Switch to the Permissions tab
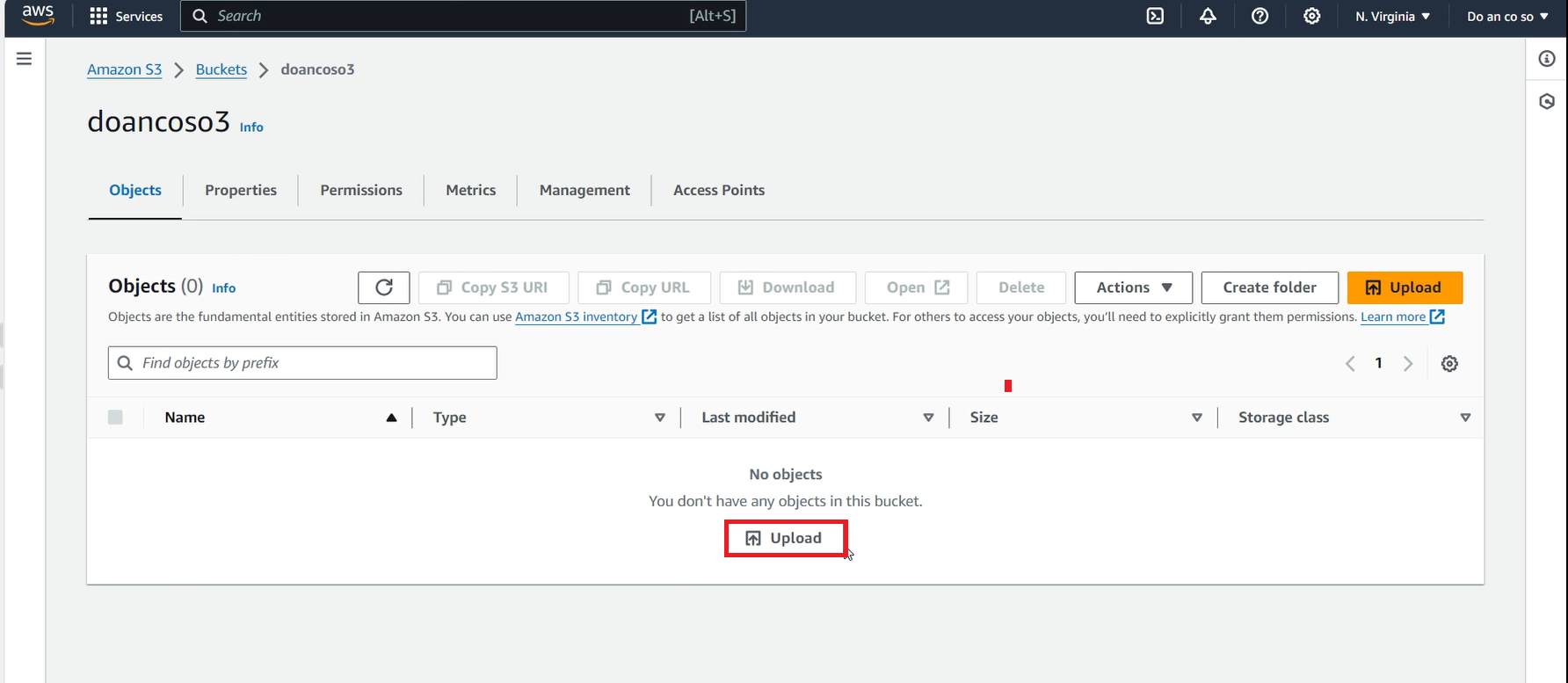The width and height of the screenshot is (1568, 683). [361, 190]
